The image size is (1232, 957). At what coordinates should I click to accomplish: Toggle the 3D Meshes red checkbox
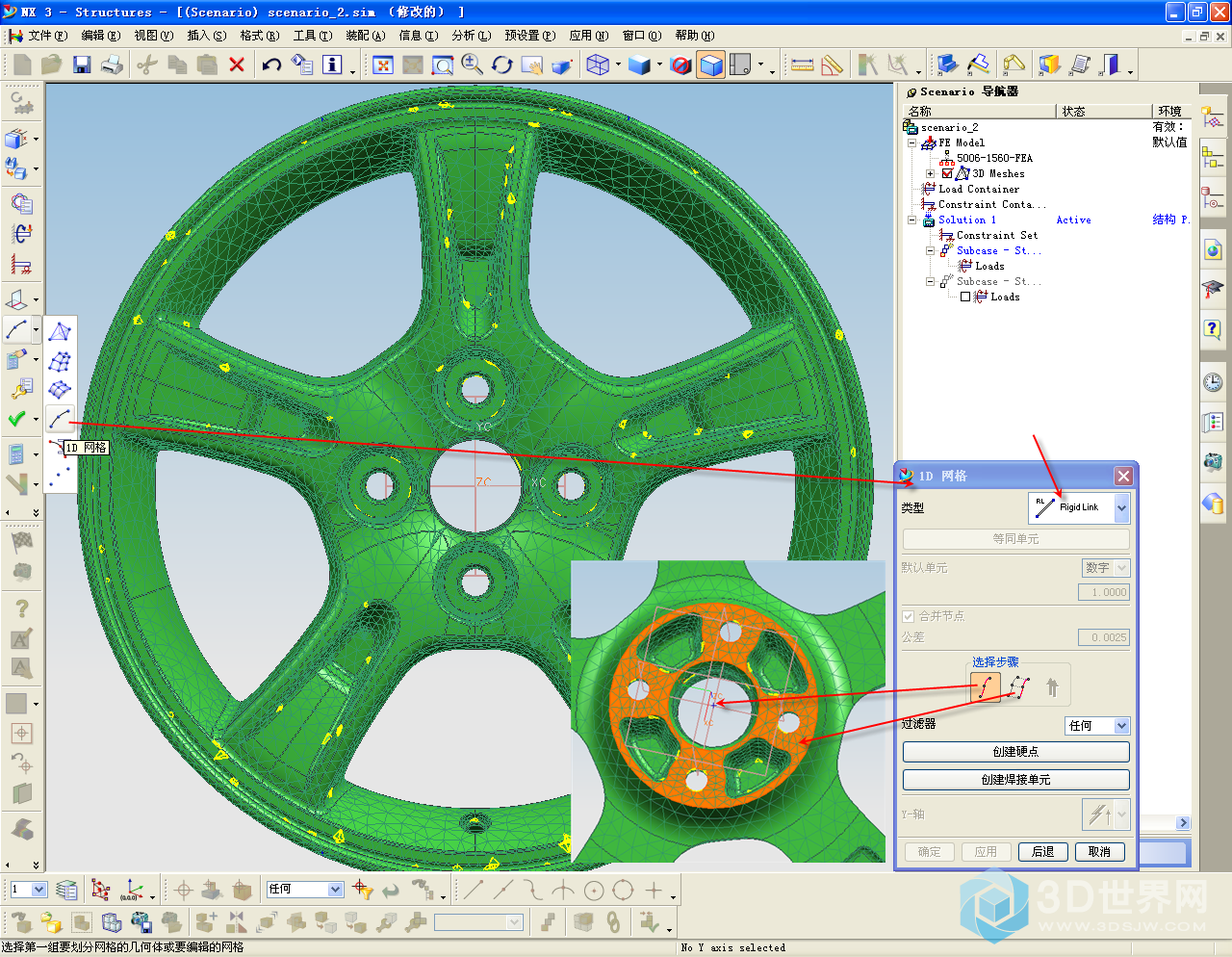pyautogui.click(x=947, y=173)
